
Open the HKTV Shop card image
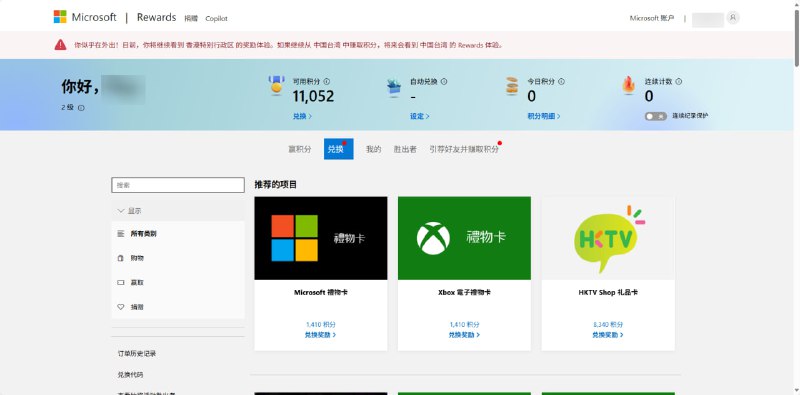coord(608,238)
